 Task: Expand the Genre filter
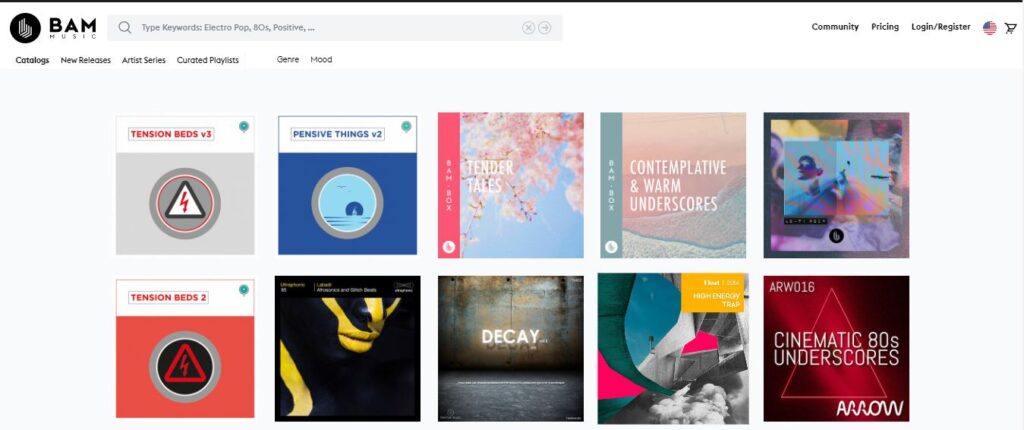(288, 59)
